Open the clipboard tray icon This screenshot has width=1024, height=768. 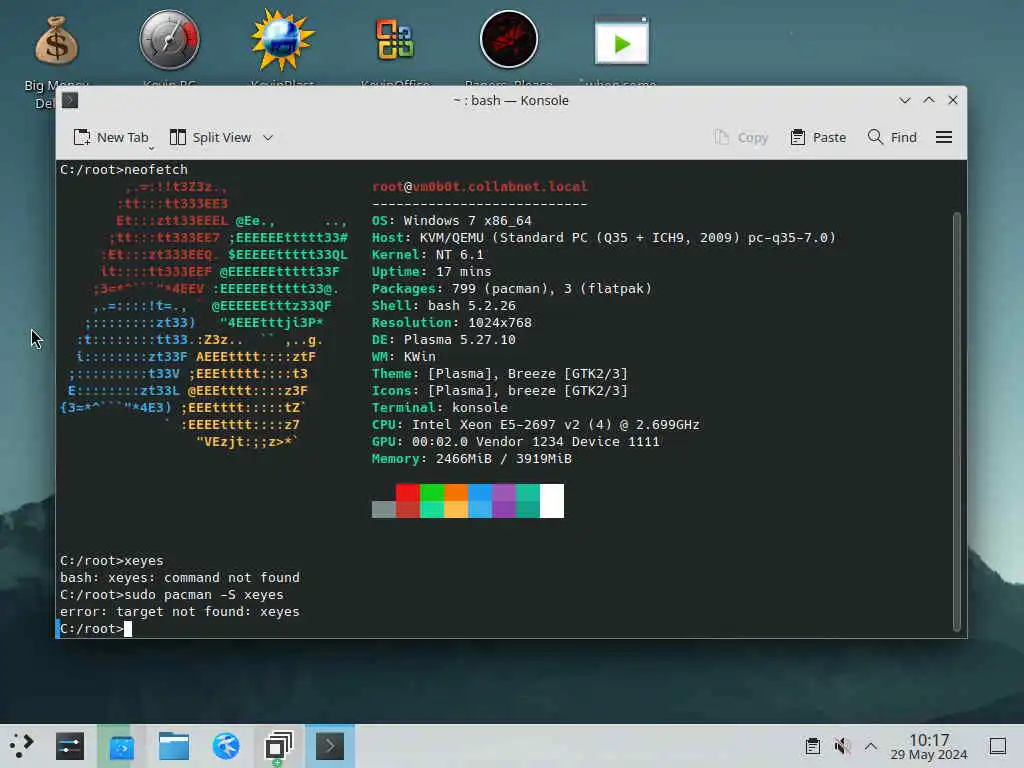pos(812,746)
